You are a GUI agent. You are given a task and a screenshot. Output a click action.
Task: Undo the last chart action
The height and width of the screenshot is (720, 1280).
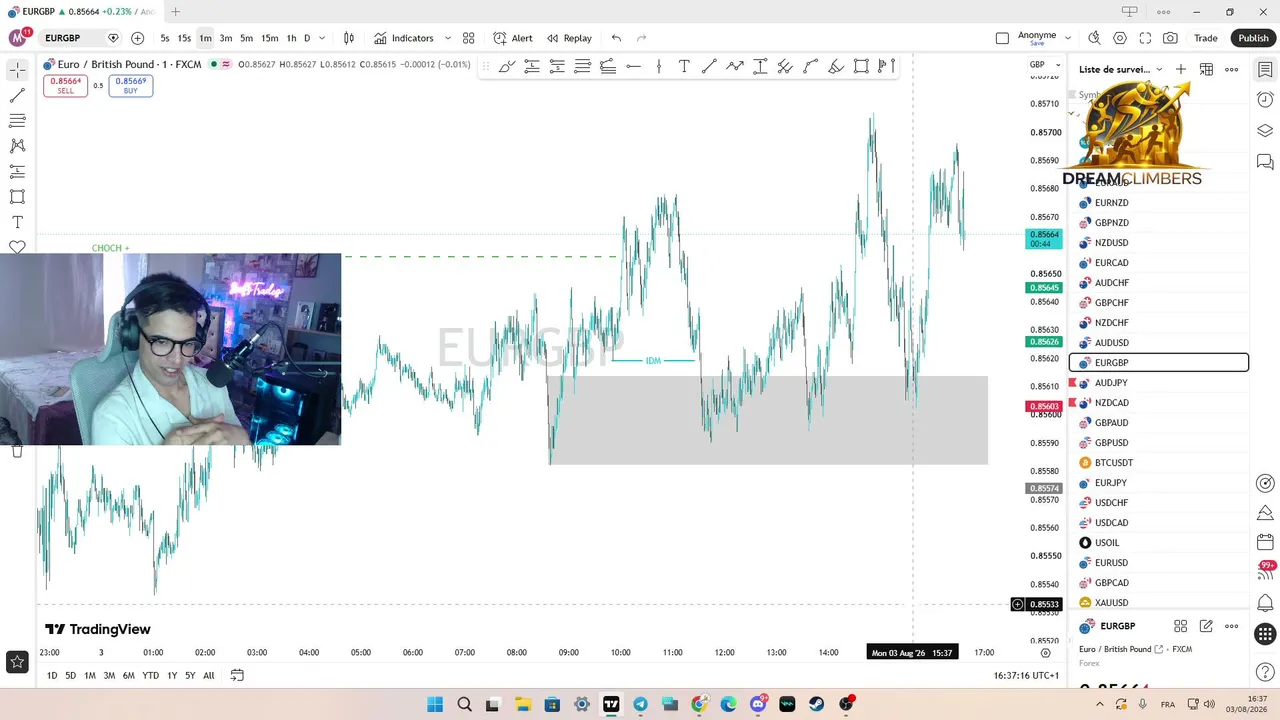point(616,38)
